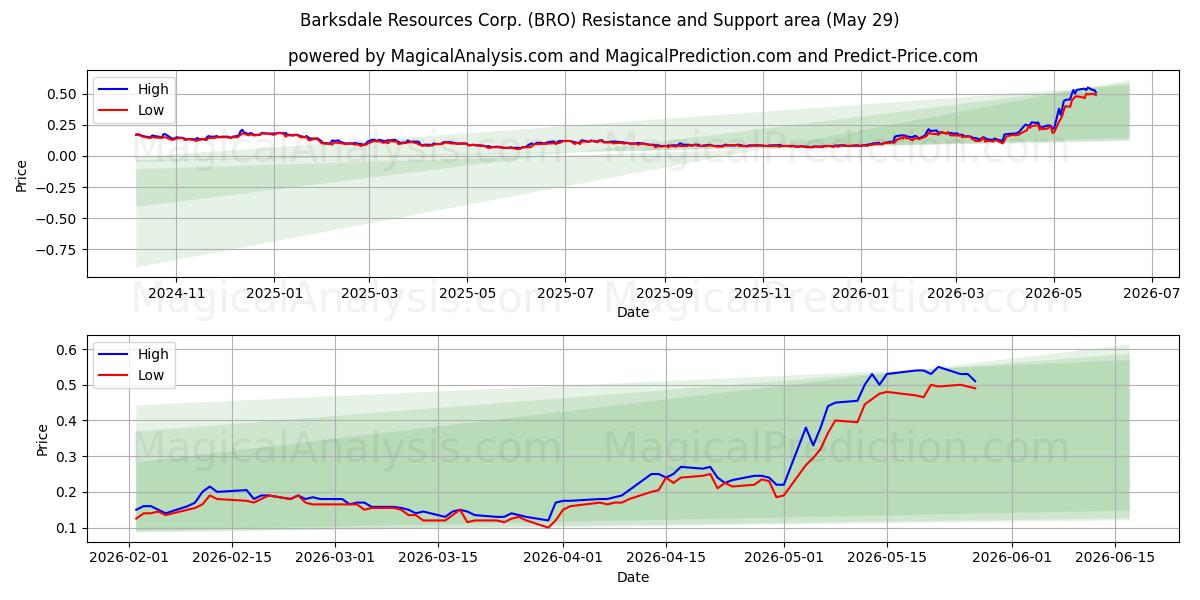Click the 0.50 price tick on top chart
Screen dimensions: 1200x600
pos(63,94)
